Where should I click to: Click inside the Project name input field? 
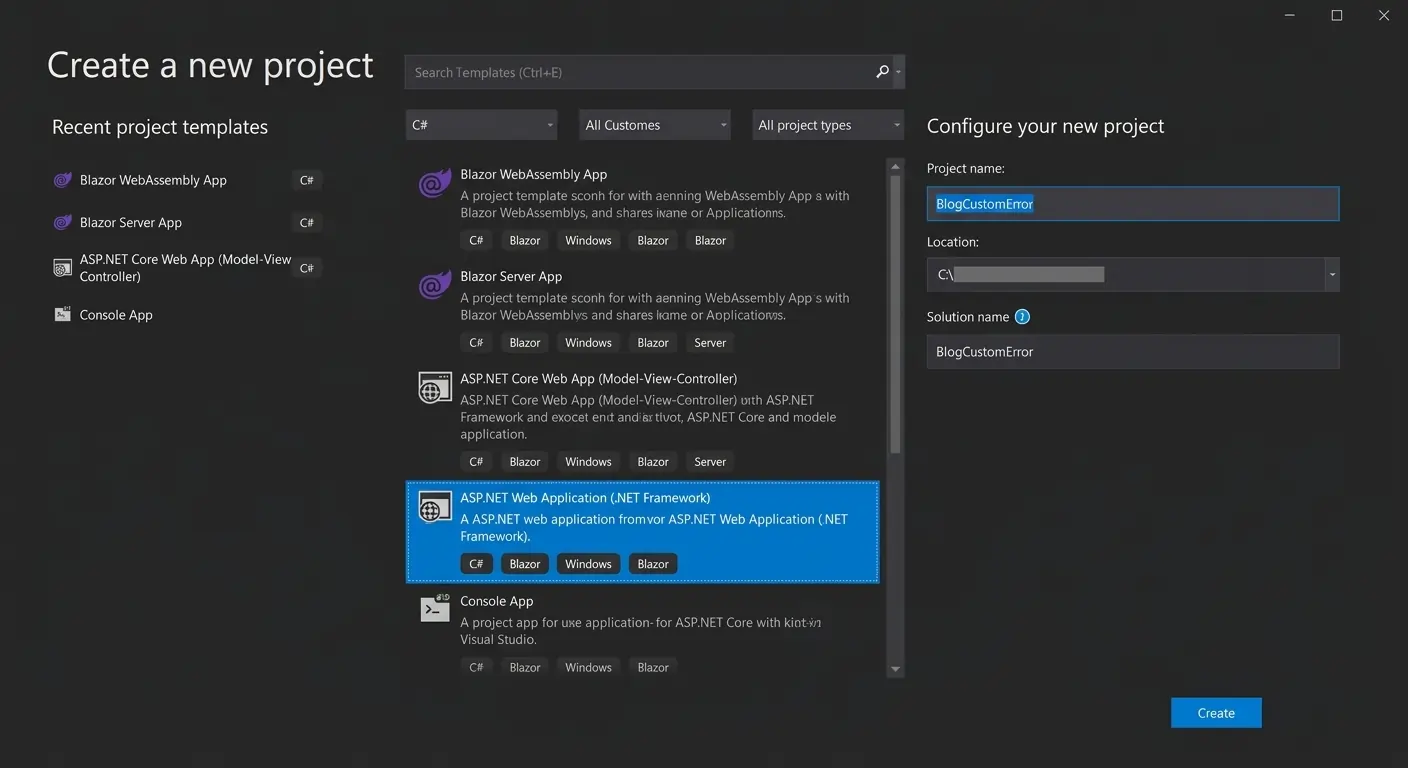pos(1130,203)
